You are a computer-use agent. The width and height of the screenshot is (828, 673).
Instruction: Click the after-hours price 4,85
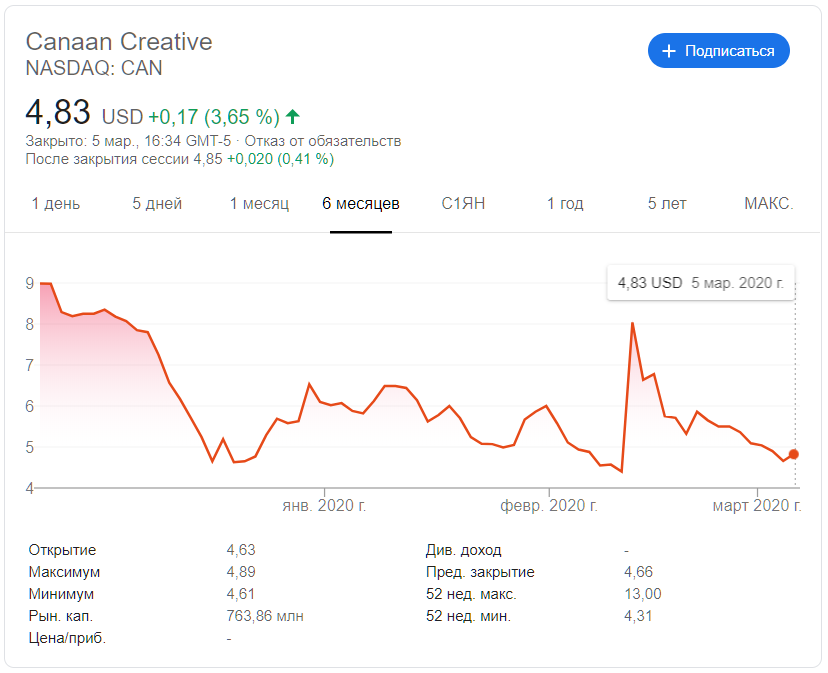(x=208, y=159)
